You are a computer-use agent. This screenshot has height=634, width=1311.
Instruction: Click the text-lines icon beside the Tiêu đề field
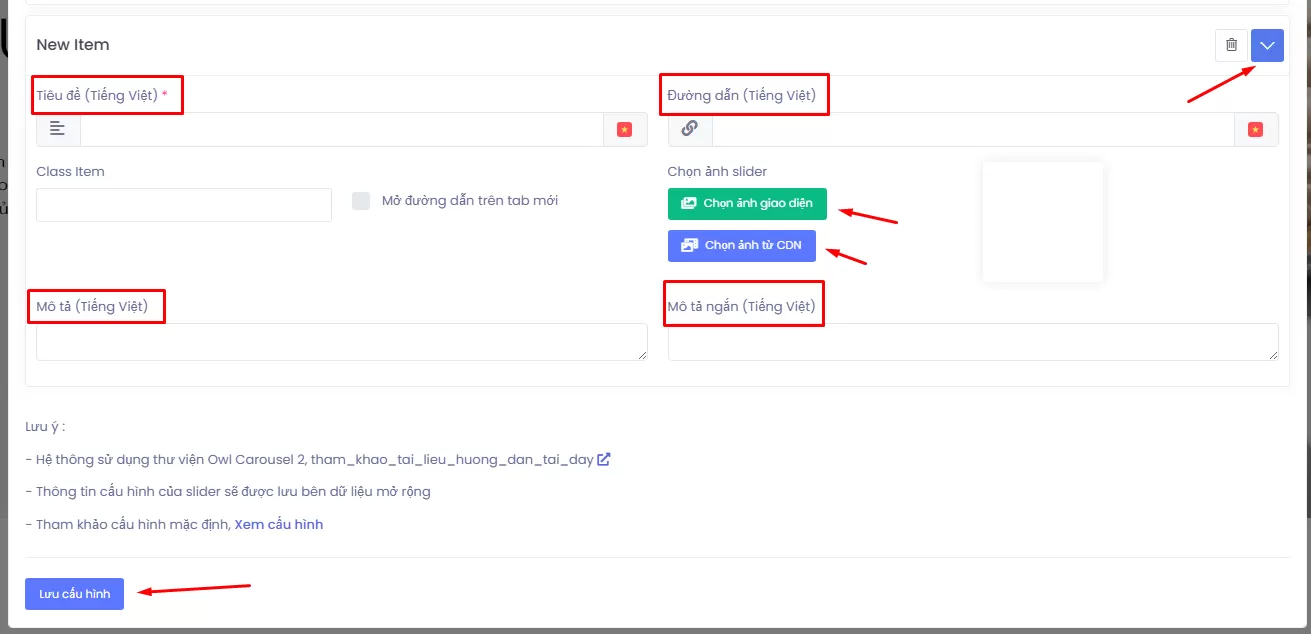(x=58, y=129)
